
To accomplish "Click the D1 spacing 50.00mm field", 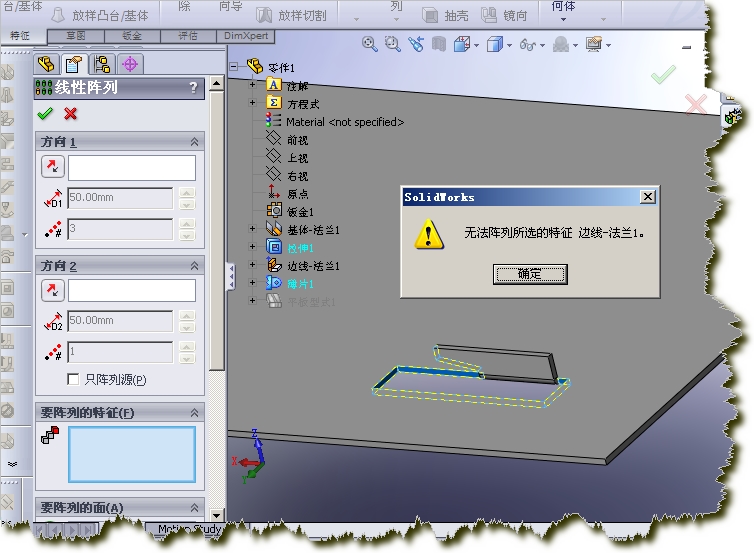I will (120, 198).
